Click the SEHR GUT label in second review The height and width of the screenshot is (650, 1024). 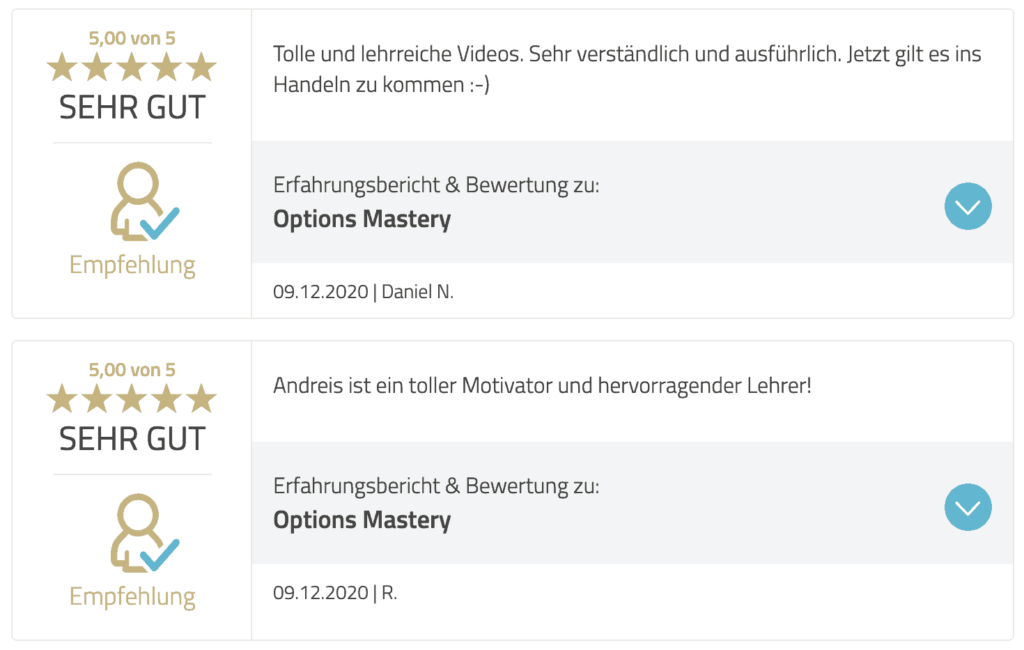(x=132, y=439)
